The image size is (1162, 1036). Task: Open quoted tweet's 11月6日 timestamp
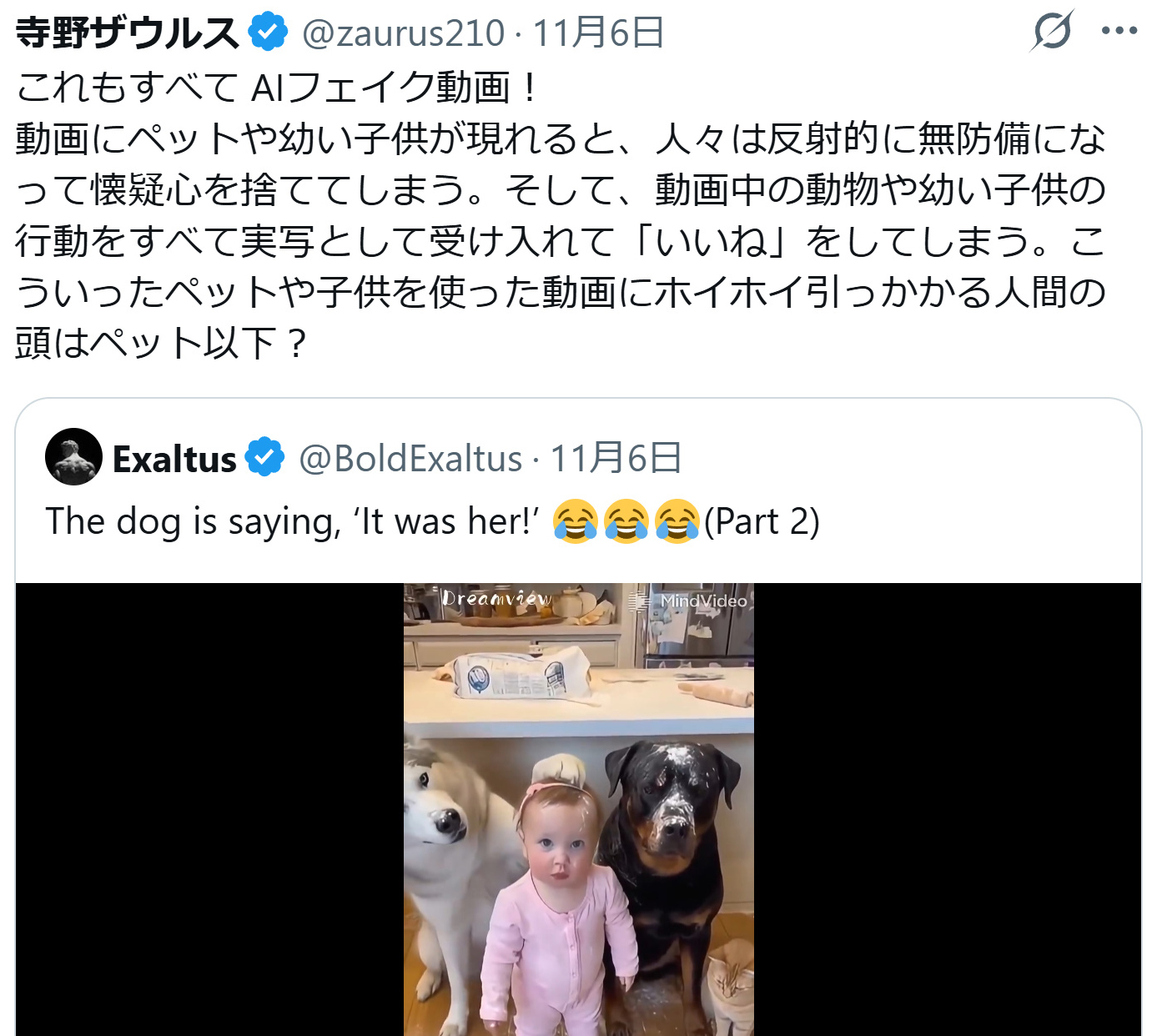pos(616,458)
